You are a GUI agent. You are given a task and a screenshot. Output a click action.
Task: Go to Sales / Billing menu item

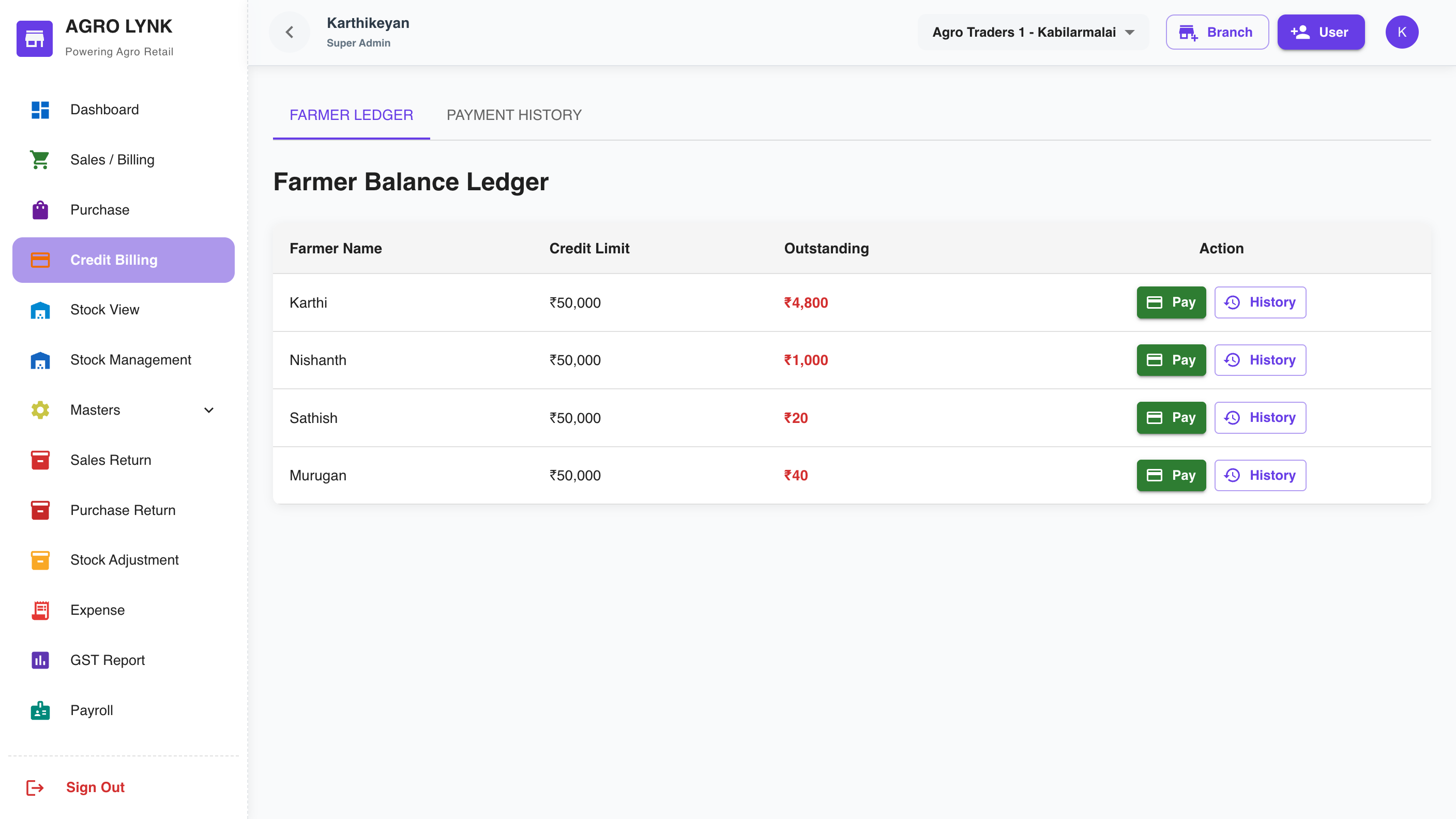coord(123,160)
